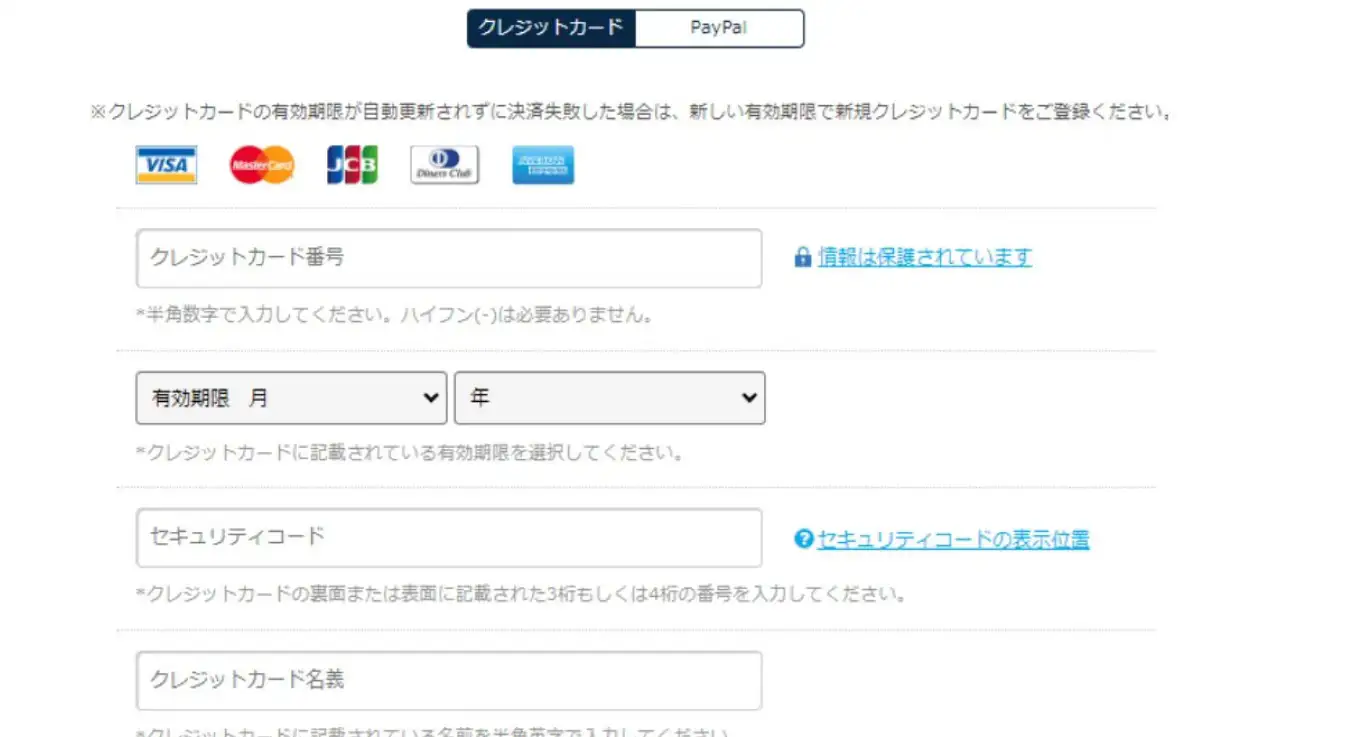This screenshot has height=737, width=1368.
Task: Focus the セキュリティコード input field
Action: [448, 537]
